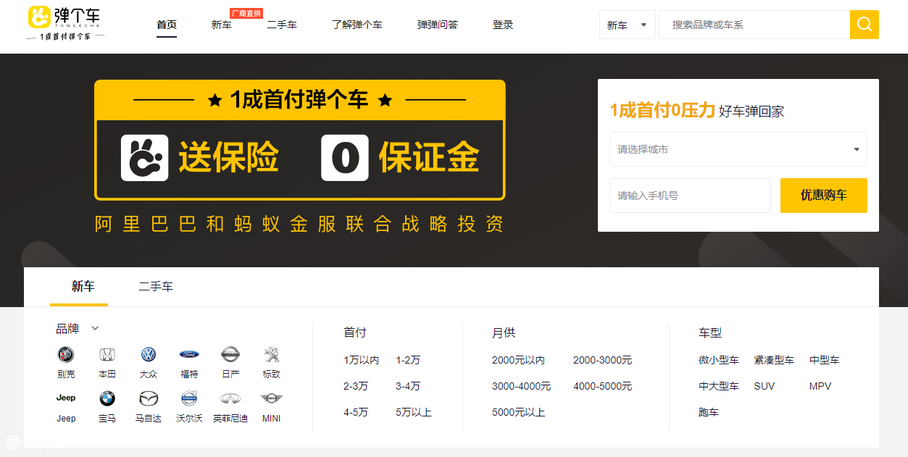Filter monthly payment 5000元以上
The width and height of the screenshot is (908, 457).
pyautogui.click(x=518, y=413)
